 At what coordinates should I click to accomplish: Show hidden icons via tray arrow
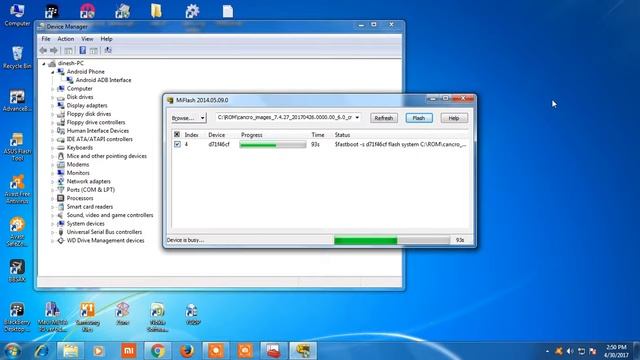click(x=547, y=351)
